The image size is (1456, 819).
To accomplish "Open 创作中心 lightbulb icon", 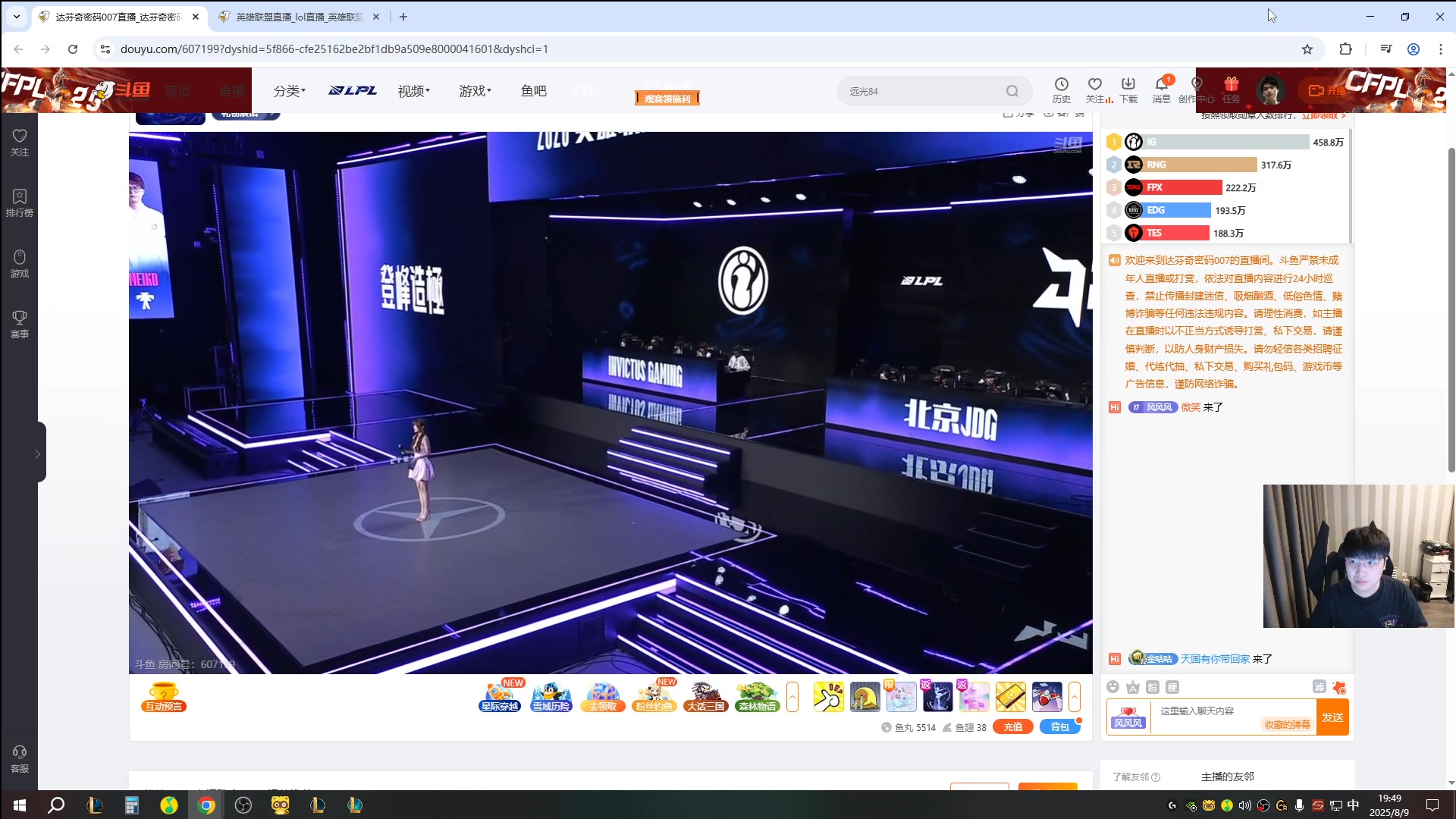I will (1197, 89).
